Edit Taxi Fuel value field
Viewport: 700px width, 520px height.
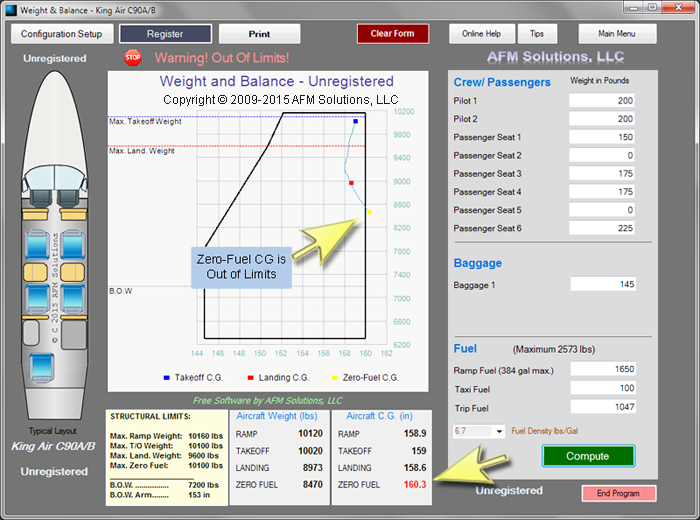pos(603,388)
